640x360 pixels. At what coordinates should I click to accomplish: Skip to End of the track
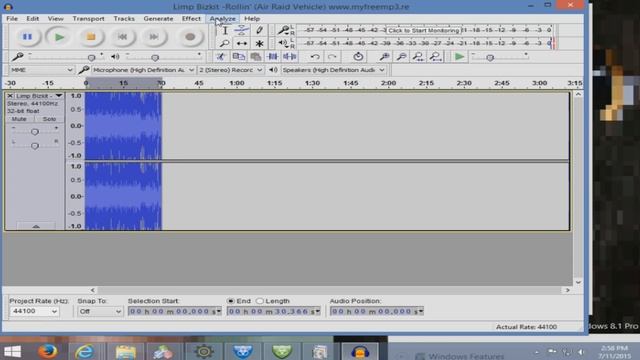point(154,37)
